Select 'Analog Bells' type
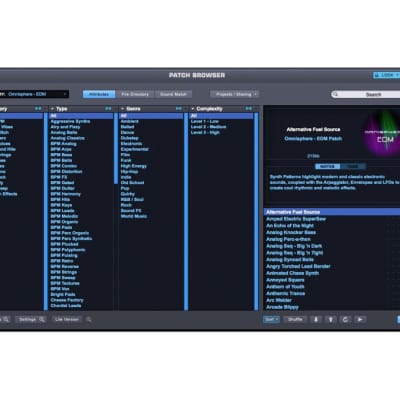 (63, 133)
